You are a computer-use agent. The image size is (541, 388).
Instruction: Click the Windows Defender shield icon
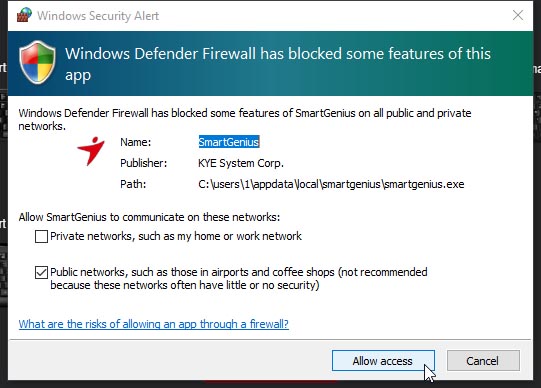click(x=37, y=62)
